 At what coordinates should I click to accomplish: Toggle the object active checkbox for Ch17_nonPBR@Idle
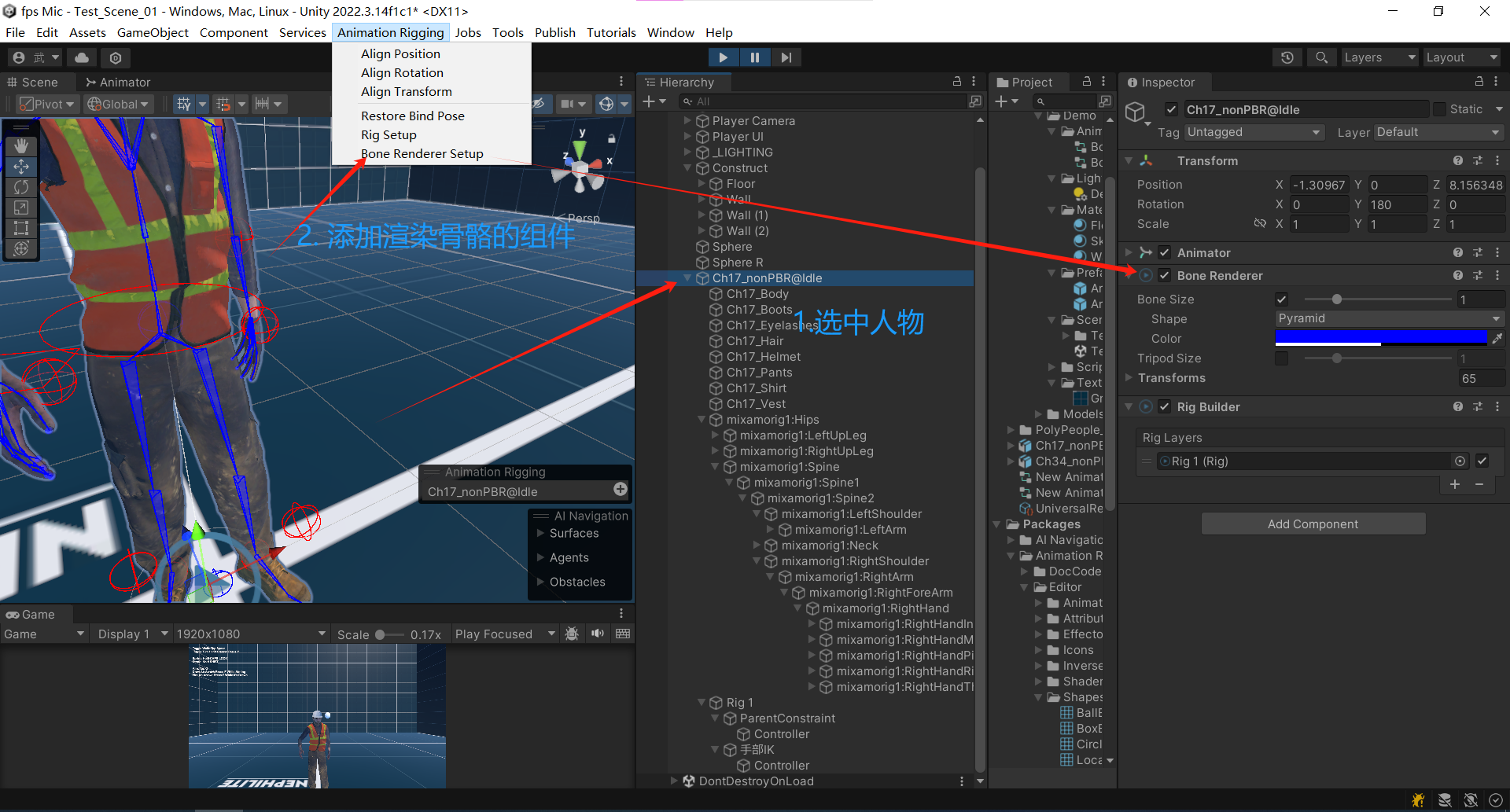click(1171, 109)
